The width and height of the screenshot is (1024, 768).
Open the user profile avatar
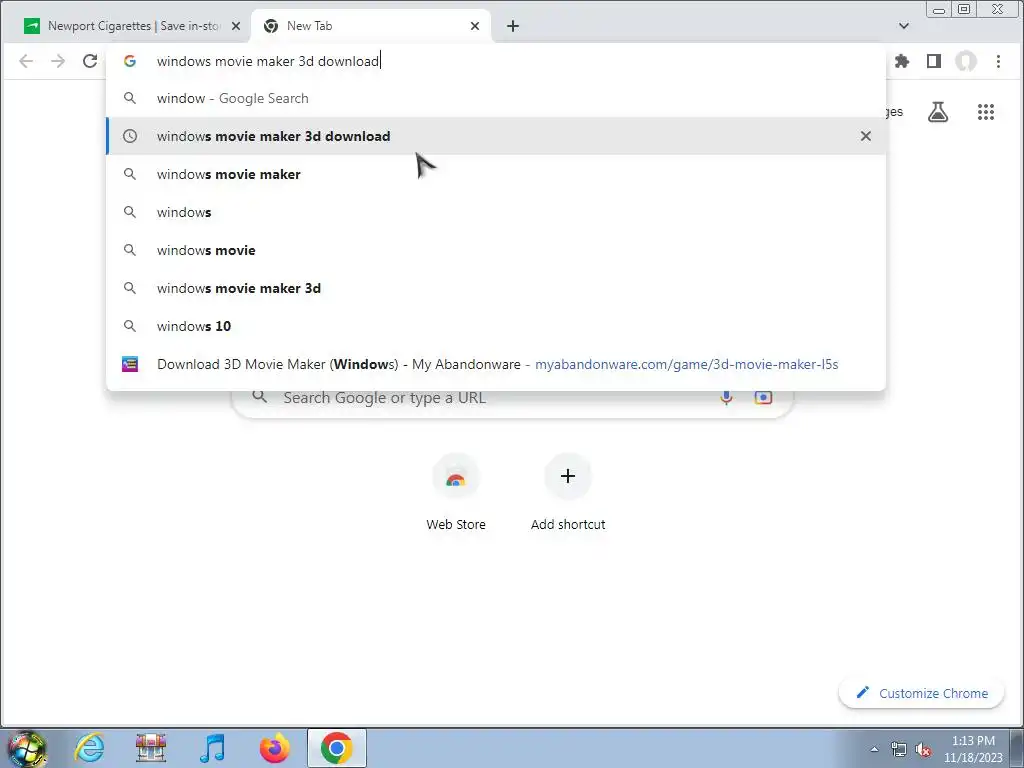click(x=966, y=61)
